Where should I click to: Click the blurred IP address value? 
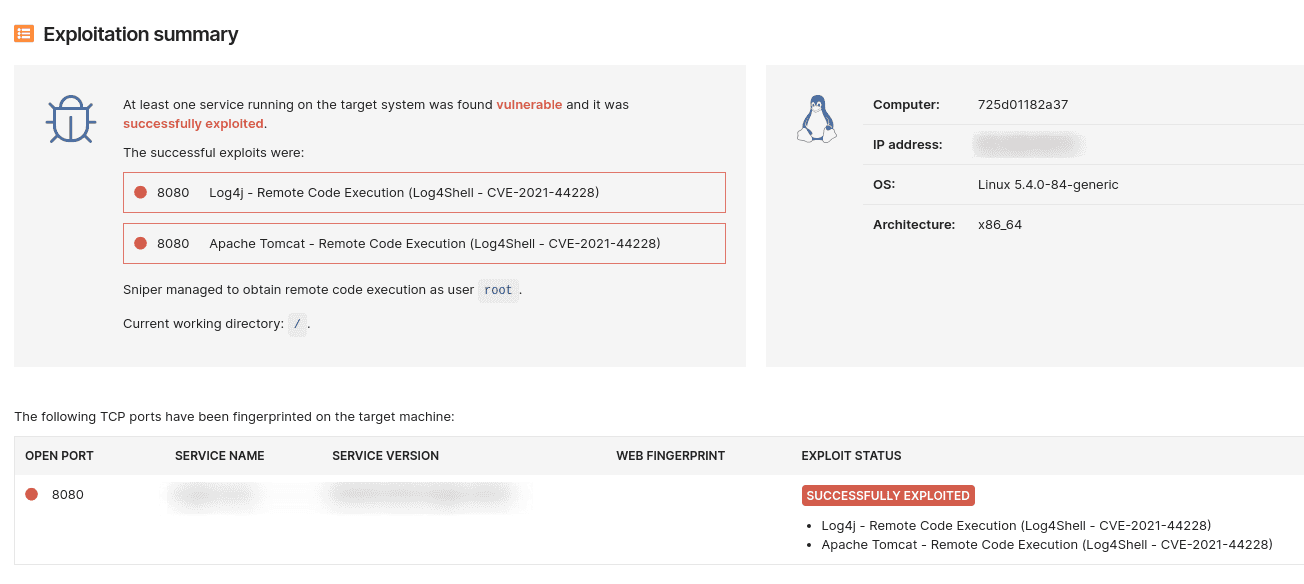pos(1029,145)
